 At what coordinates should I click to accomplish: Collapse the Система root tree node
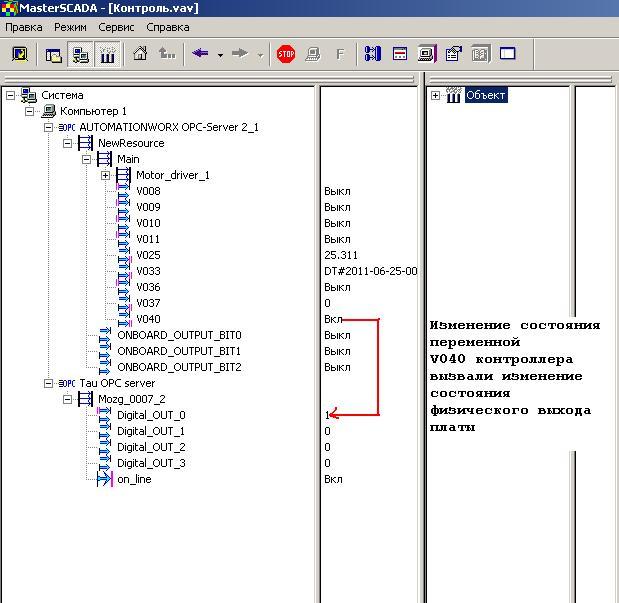tap(10, 96)
